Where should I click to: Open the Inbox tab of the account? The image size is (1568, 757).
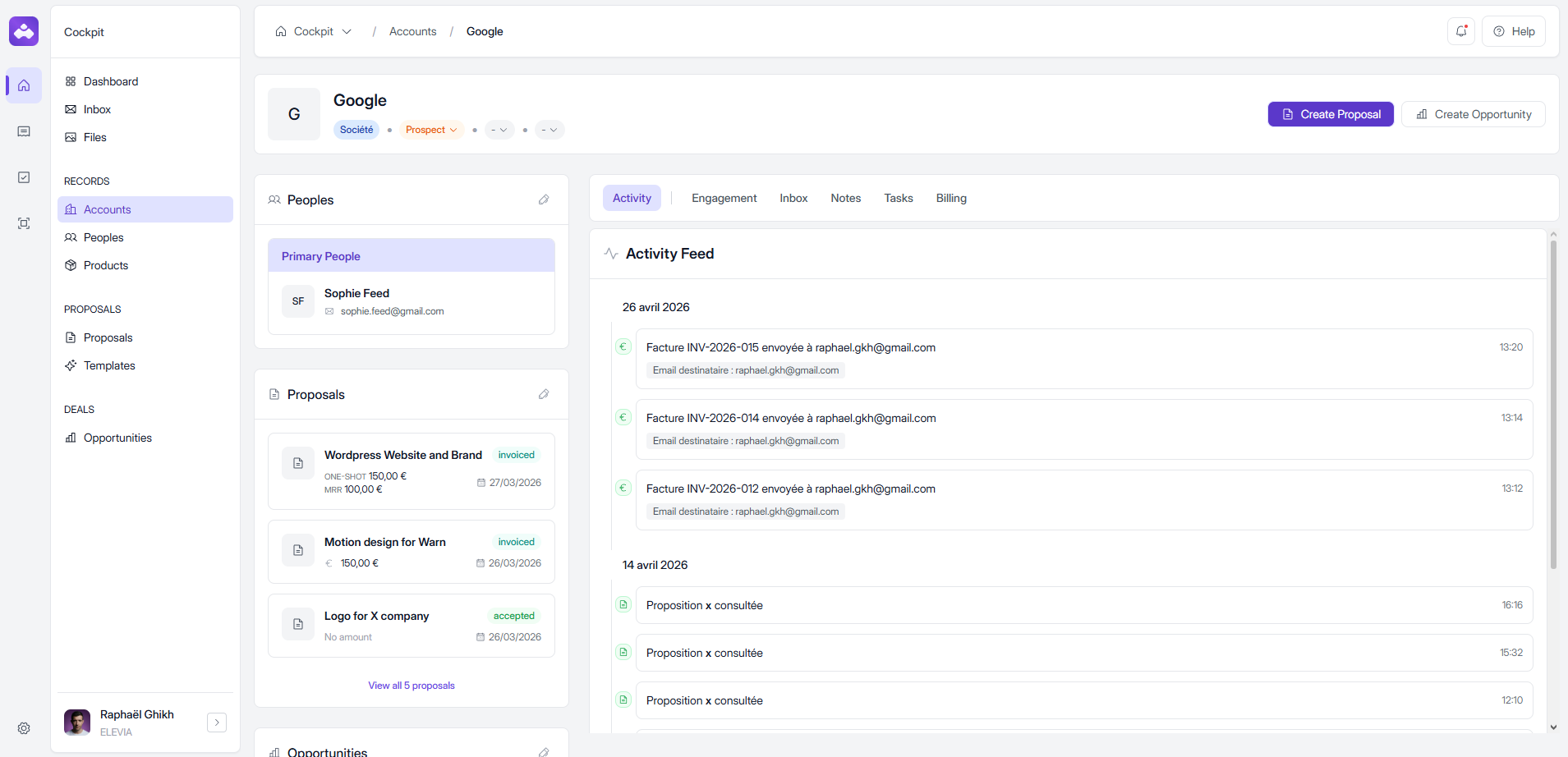point(793,198)
